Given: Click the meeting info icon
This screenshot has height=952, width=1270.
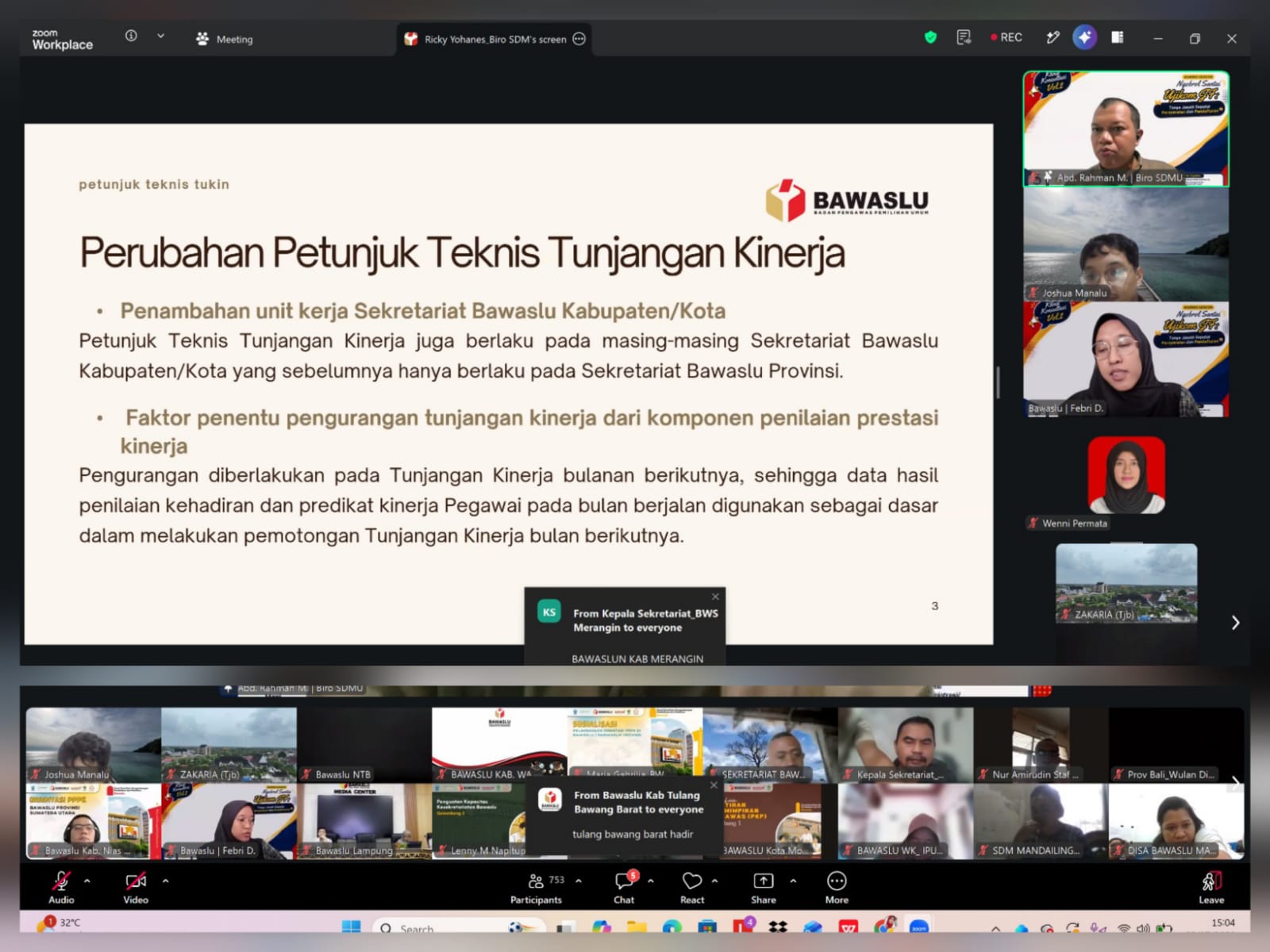Looking at the screenshot, I should 131,36.
